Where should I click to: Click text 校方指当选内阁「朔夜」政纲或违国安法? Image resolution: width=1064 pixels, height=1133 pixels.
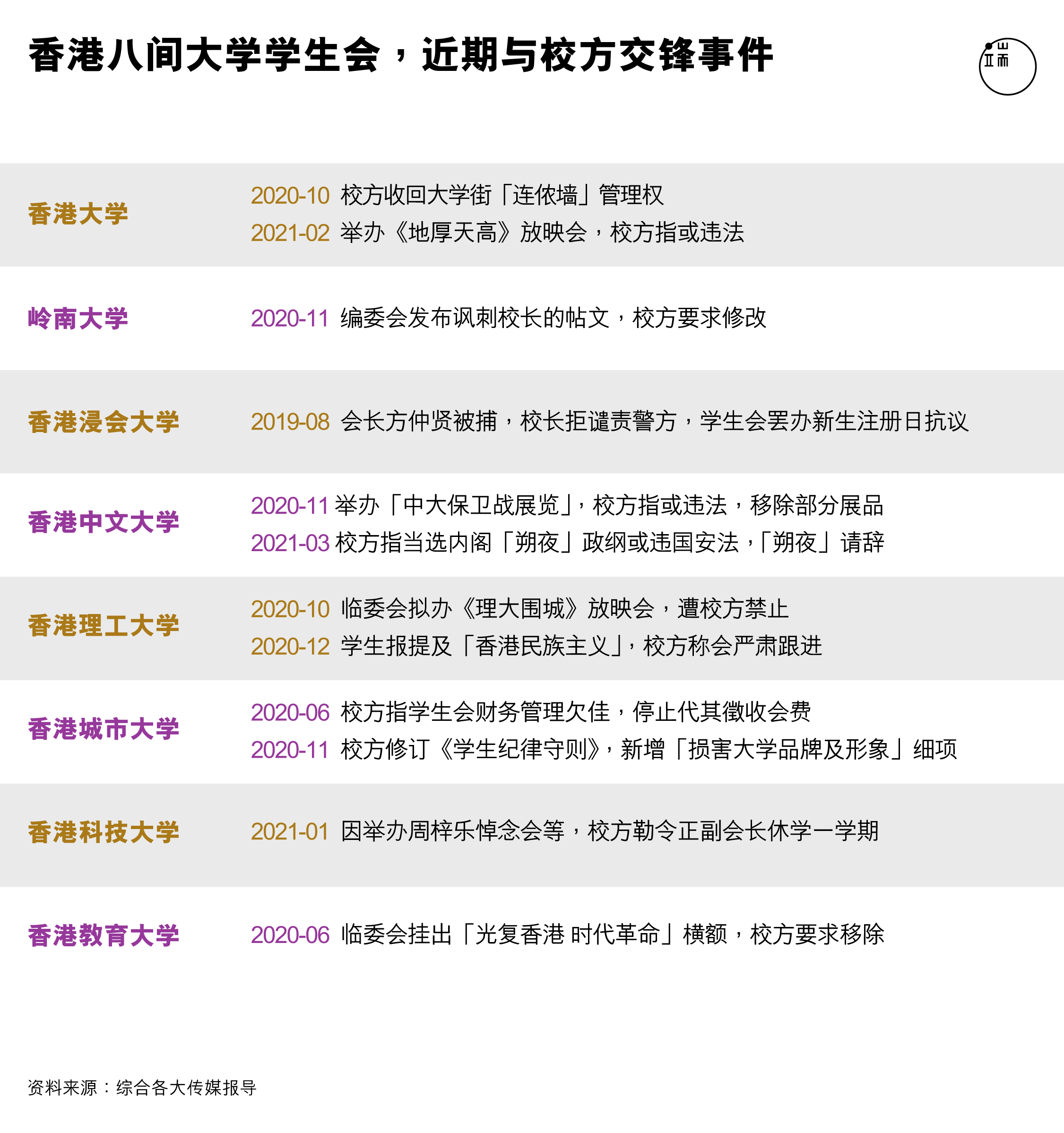click(537, 543)
